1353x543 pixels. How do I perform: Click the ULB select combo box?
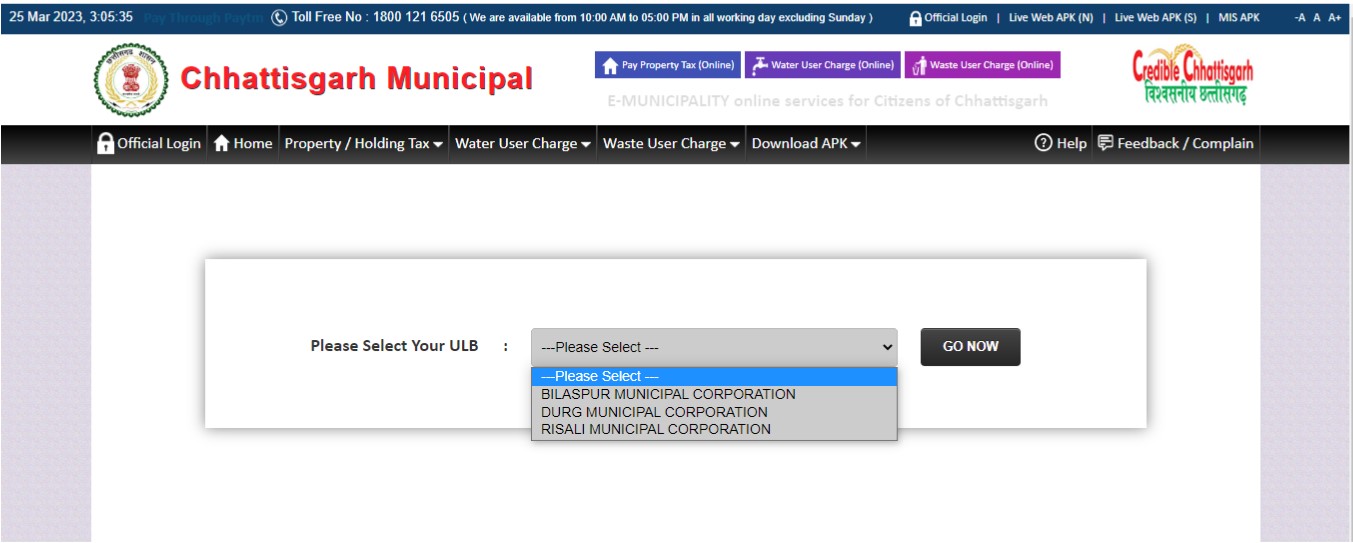click(x=714, y=347)
